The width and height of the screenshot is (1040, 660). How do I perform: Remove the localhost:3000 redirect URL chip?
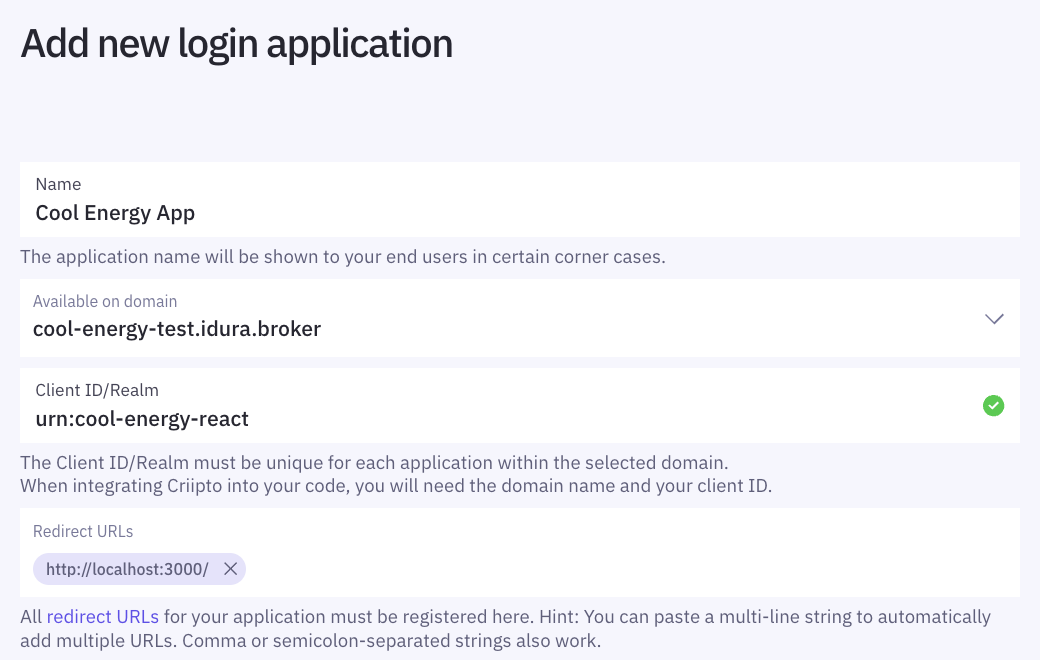pos(231,568)
